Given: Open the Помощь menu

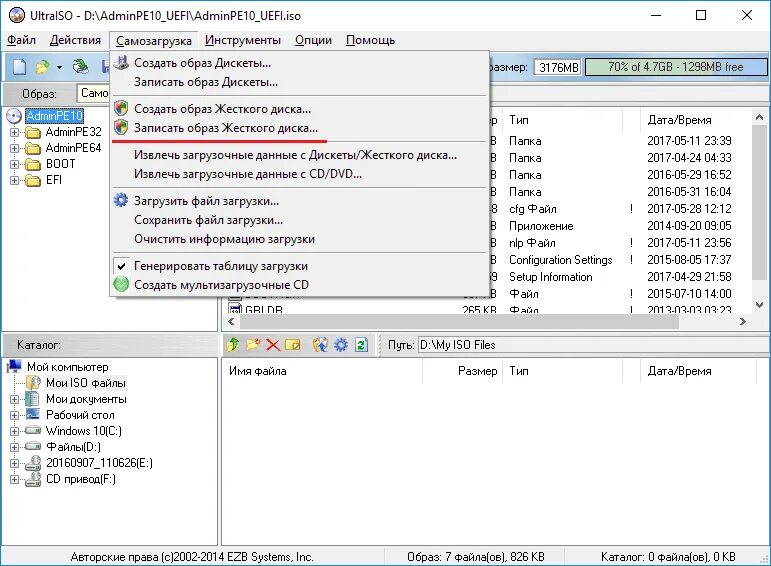Looking at the screenshot, I should (370, 40).
